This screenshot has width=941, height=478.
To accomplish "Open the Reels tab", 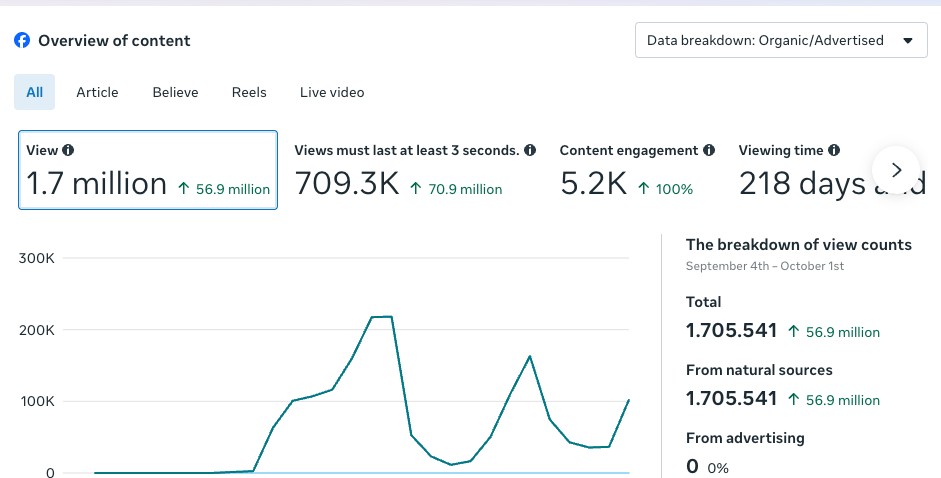I will [x=249, y=92].
